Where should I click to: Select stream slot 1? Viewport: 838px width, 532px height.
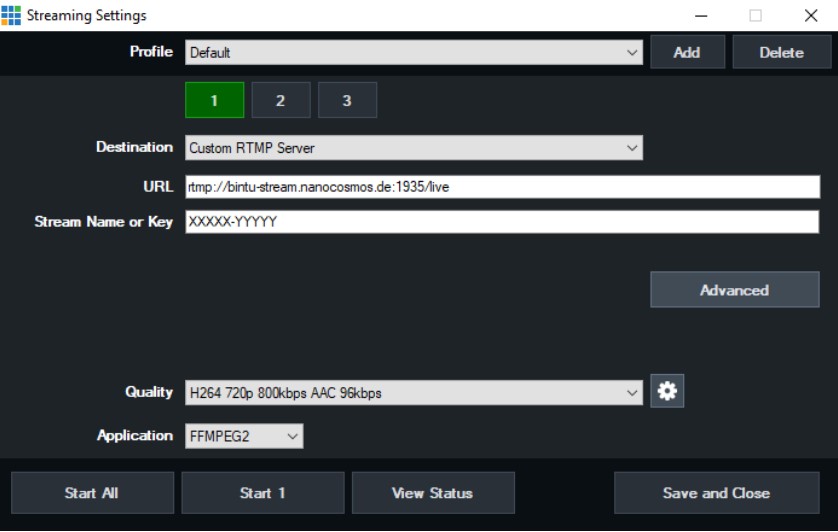[x=214, y=100]
